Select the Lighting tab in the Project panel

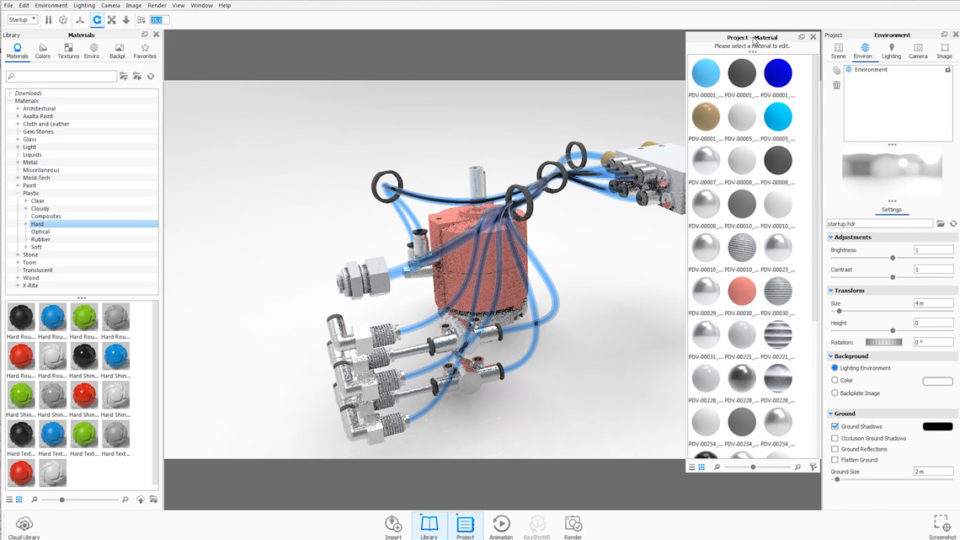(x=891, y=50)
